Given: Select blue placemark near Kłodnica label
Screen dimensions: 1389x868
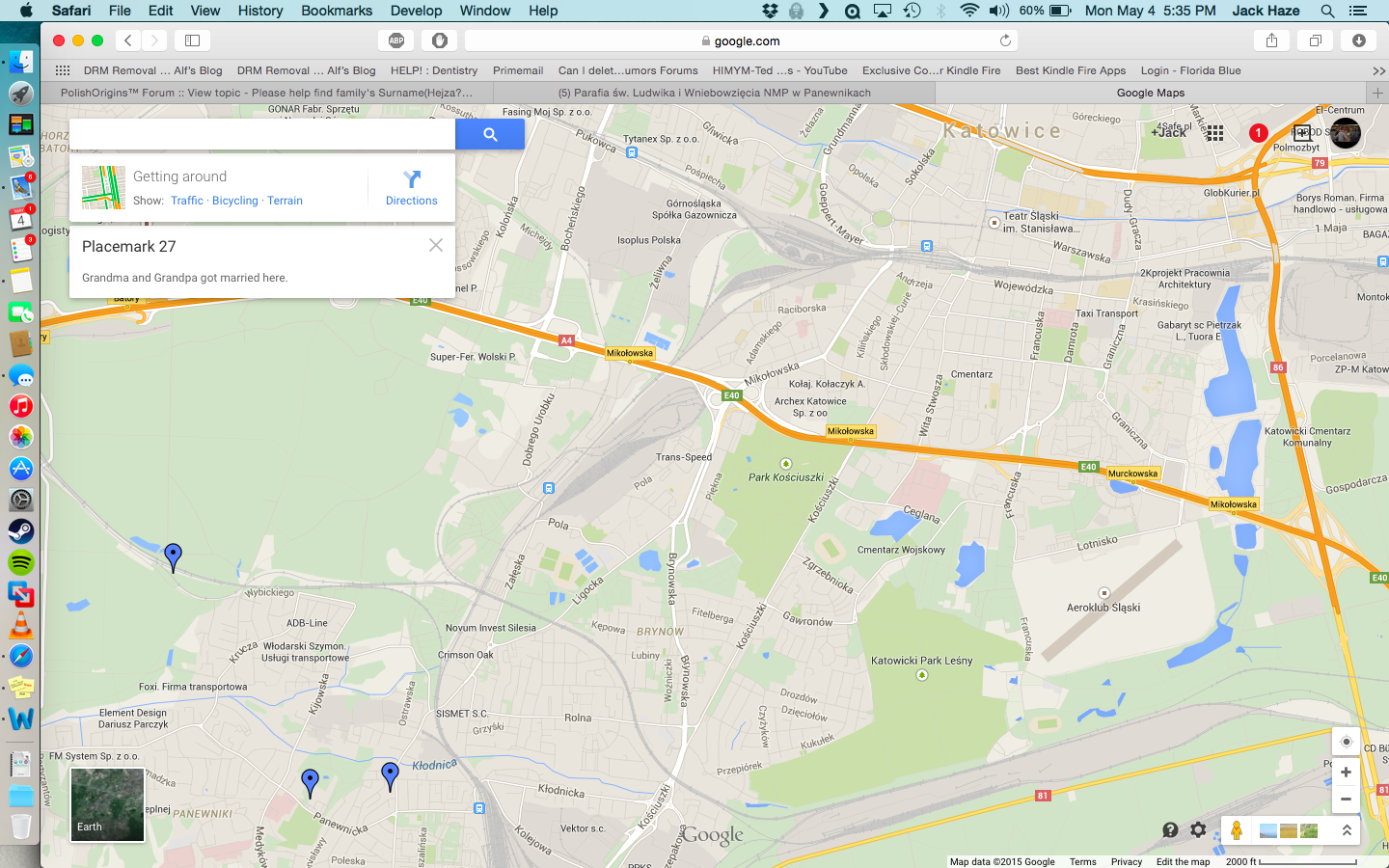Looking at the screenshot, I should (390, 776).
